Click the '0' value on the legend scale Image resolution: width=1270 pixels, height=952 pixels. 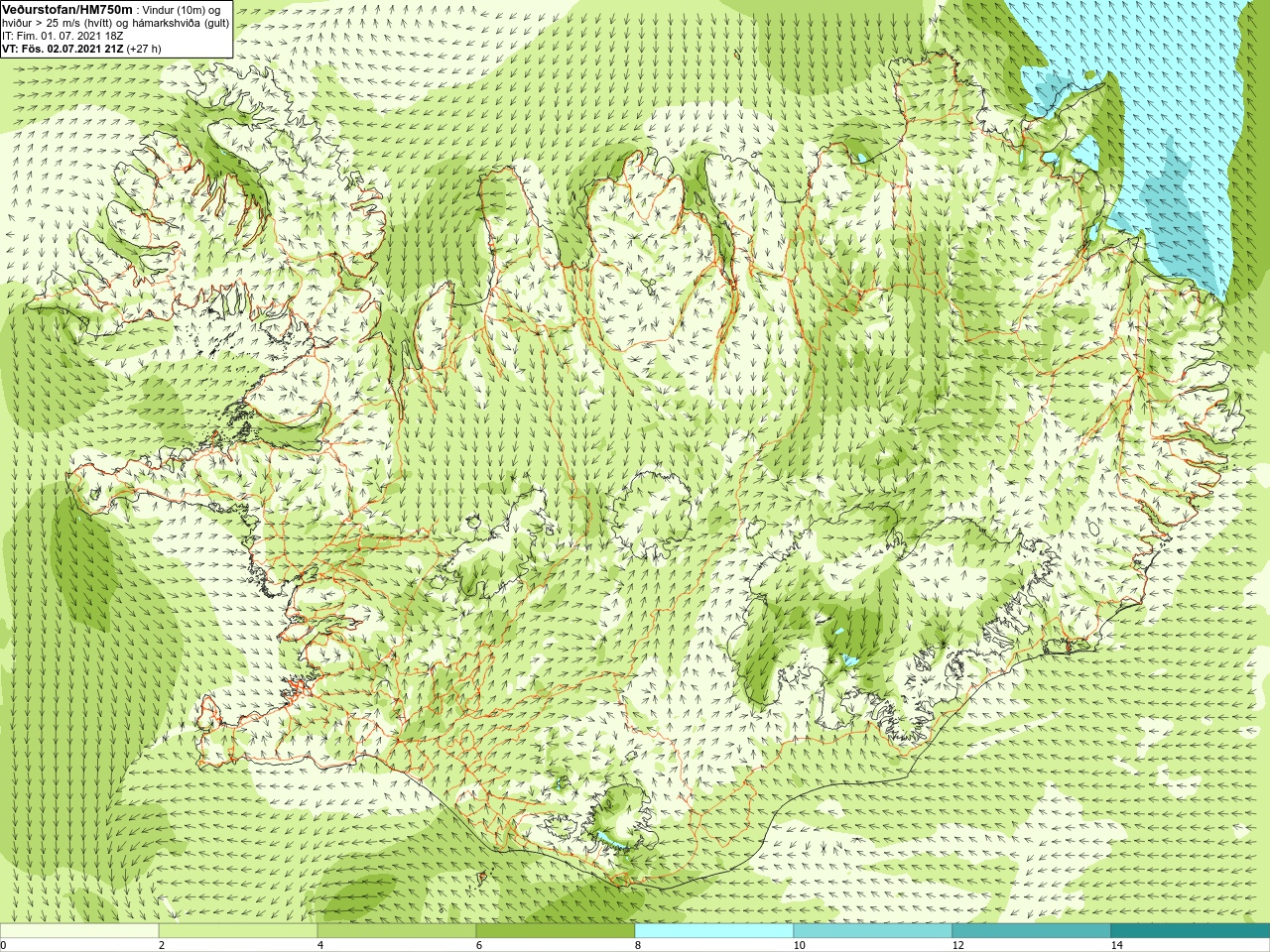pos(4,945)
